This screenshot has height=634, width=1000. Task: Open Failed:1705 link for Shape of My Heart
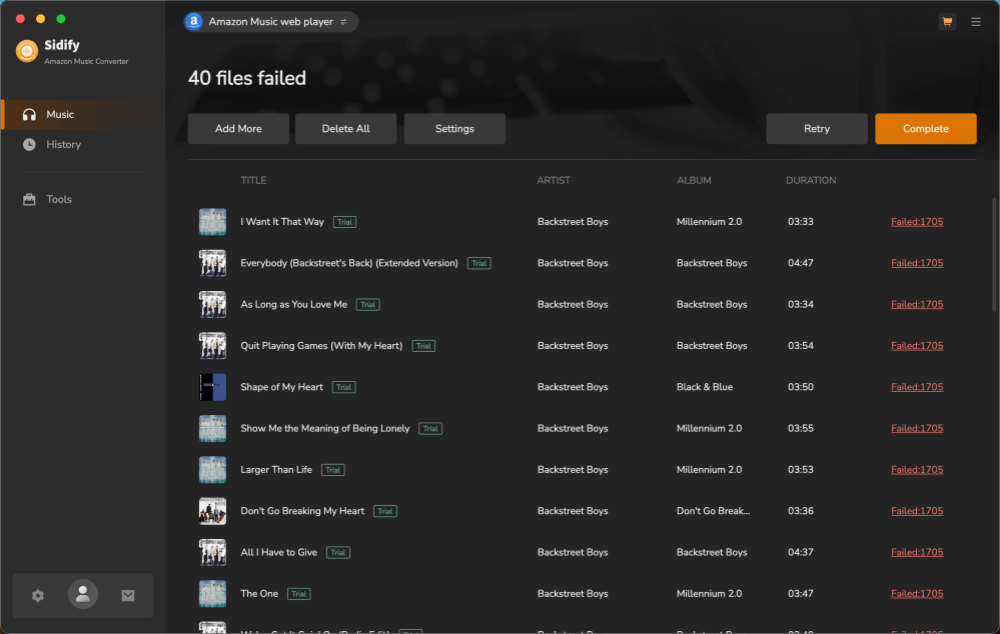click(916, 387)
